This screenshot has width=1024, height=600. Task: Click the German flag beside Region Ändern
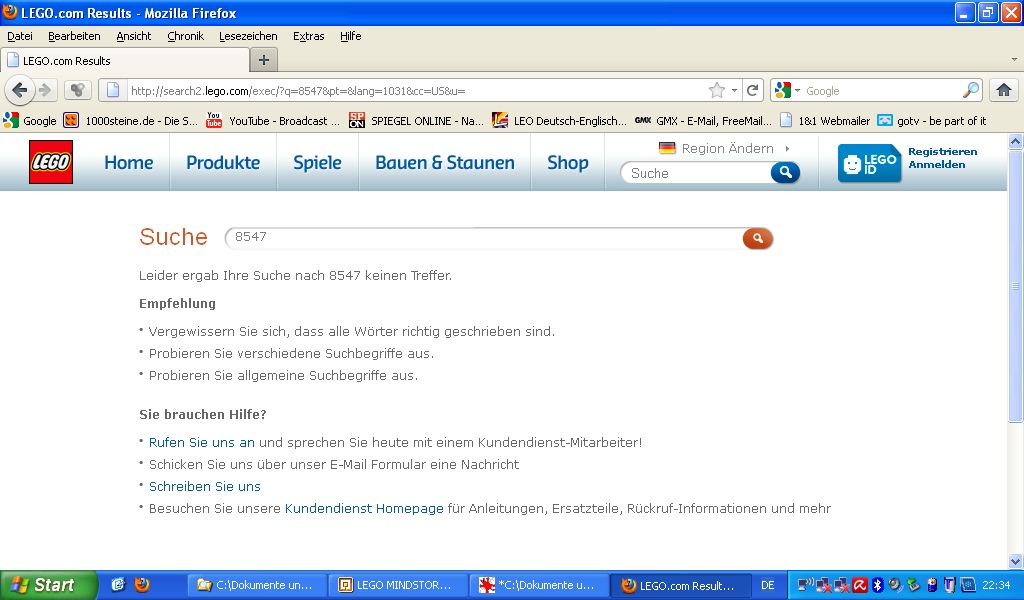pos(665,147)
